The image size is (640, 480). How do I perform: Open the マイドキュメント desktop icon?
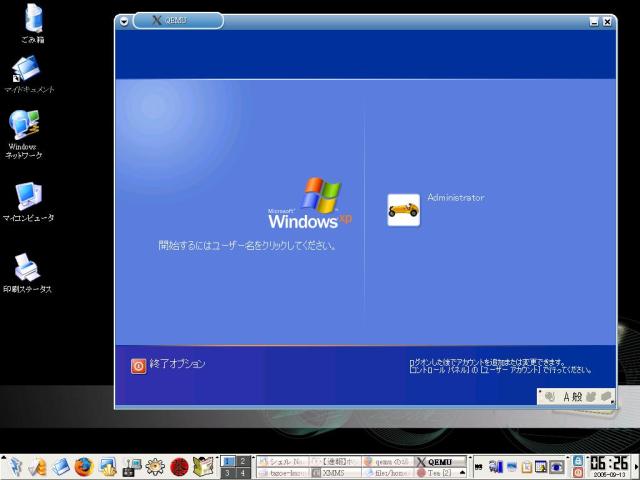pos(29,75)
